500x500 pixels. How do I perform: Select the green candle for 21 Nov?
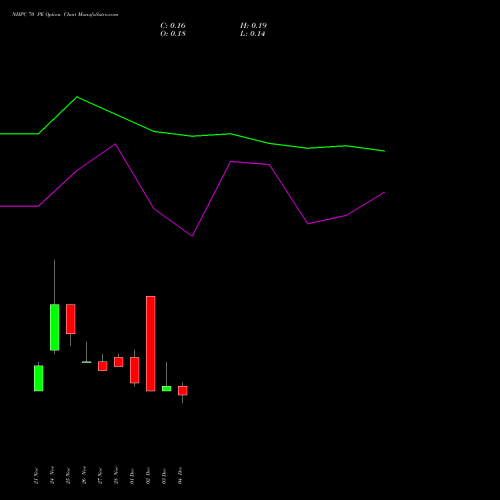pos(39,378)
